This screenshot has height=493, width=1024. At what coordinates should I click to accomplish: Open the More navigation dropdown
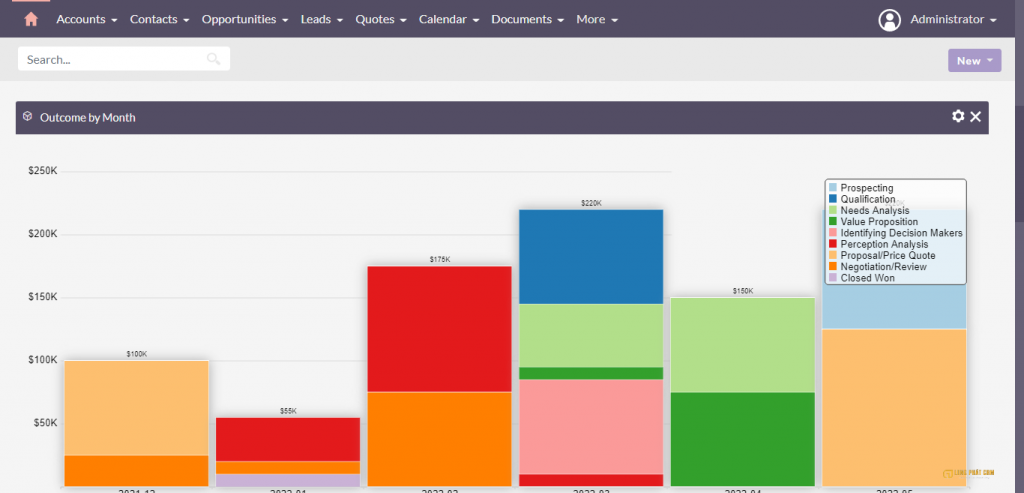[597, 19]
